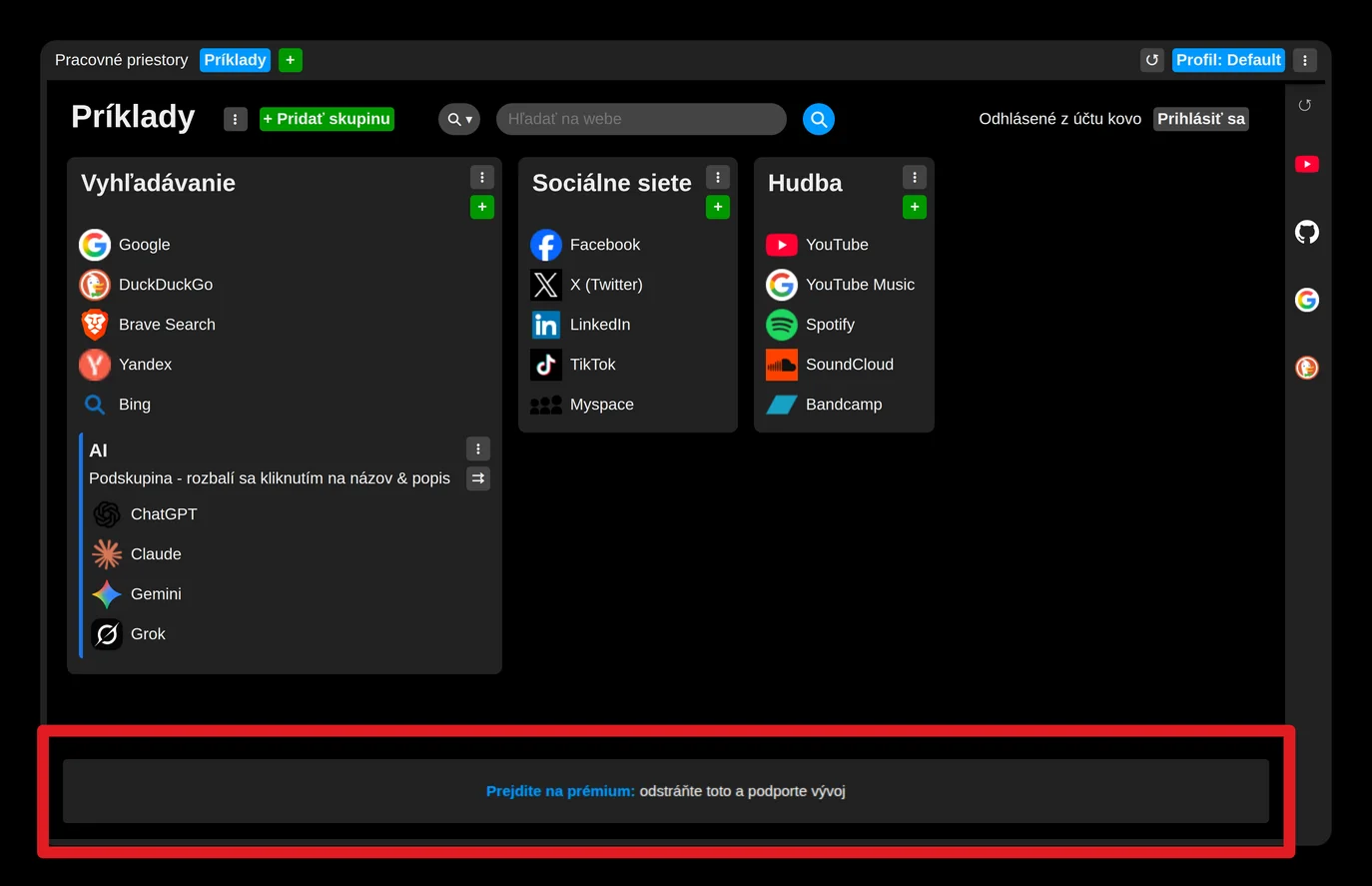Viewport: 1372px width, 886px height.
Task: Open the Príklady workspace options menu
Action: [x=236, y=119]
